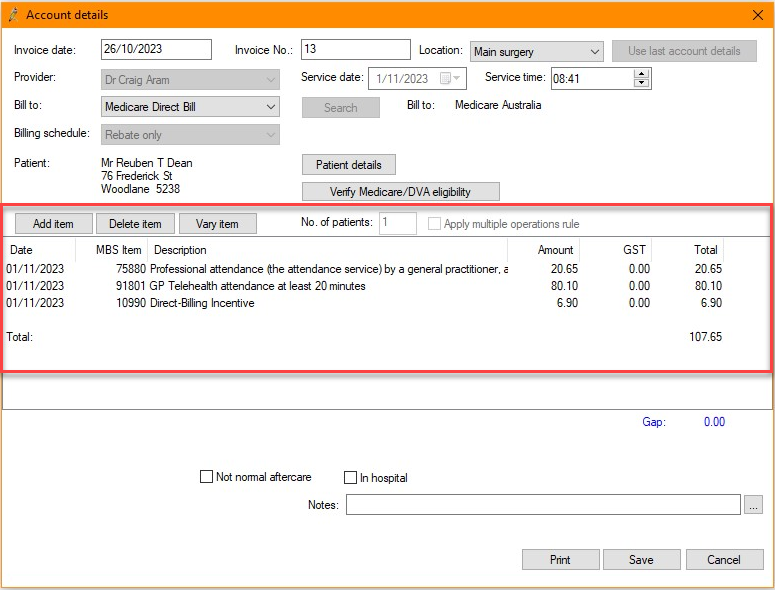
Task: Click the Date column header
Action: click(40, 250)
